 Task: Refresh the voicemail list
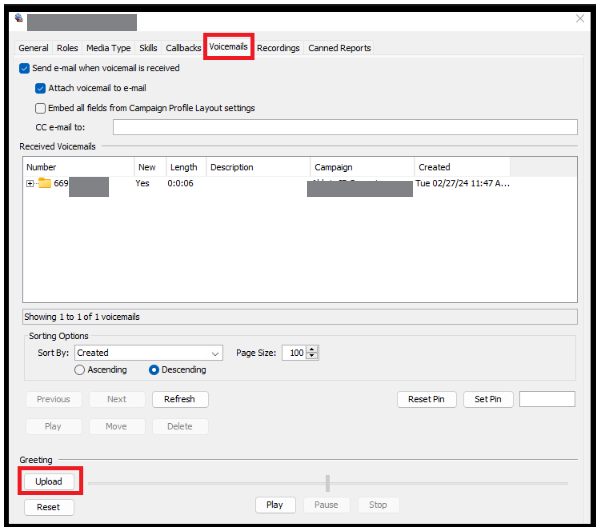point(180,399)
